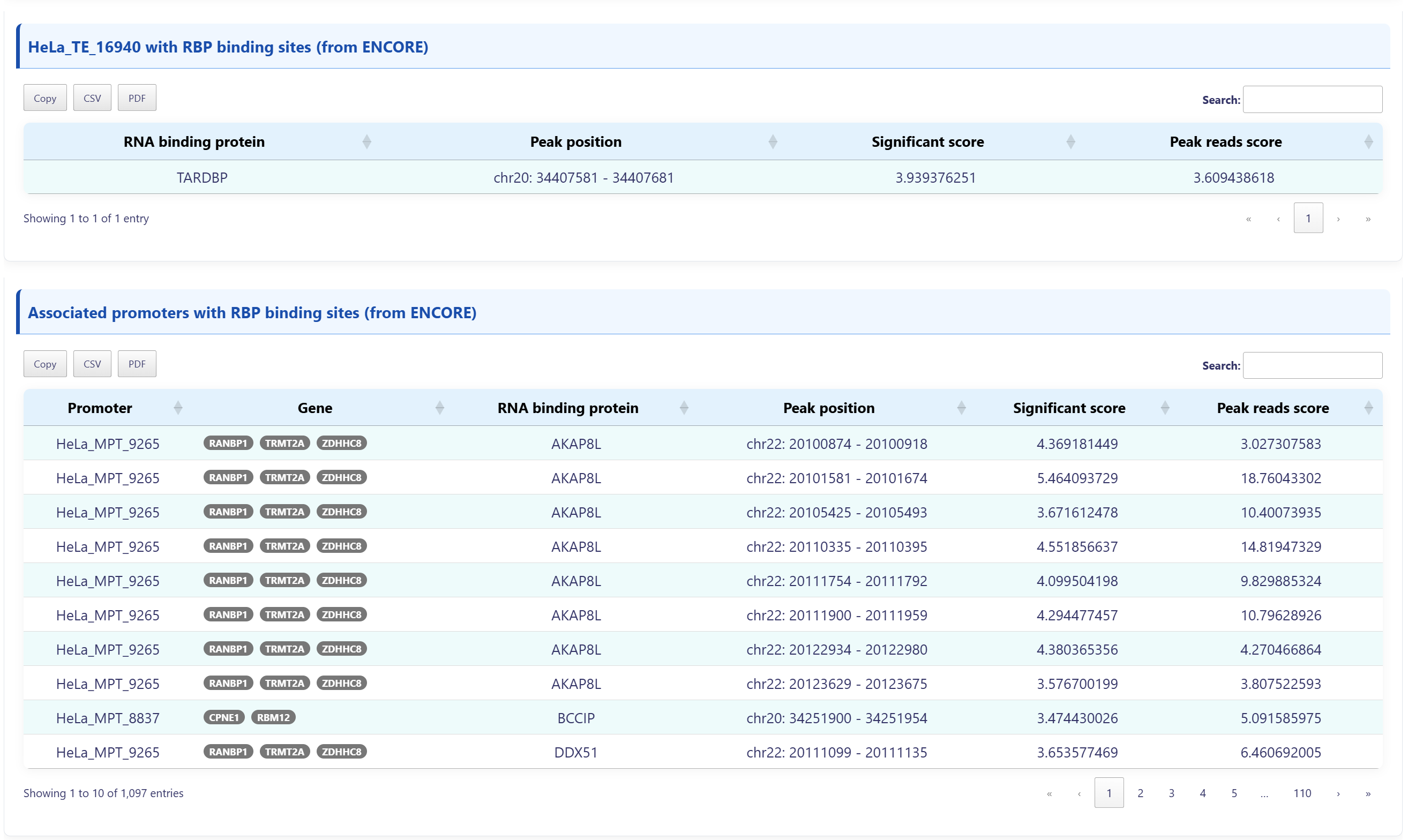Screen dimensions: 1408x840
Task: Jump to last page of promoters pagination
Action: (1367, 793)
